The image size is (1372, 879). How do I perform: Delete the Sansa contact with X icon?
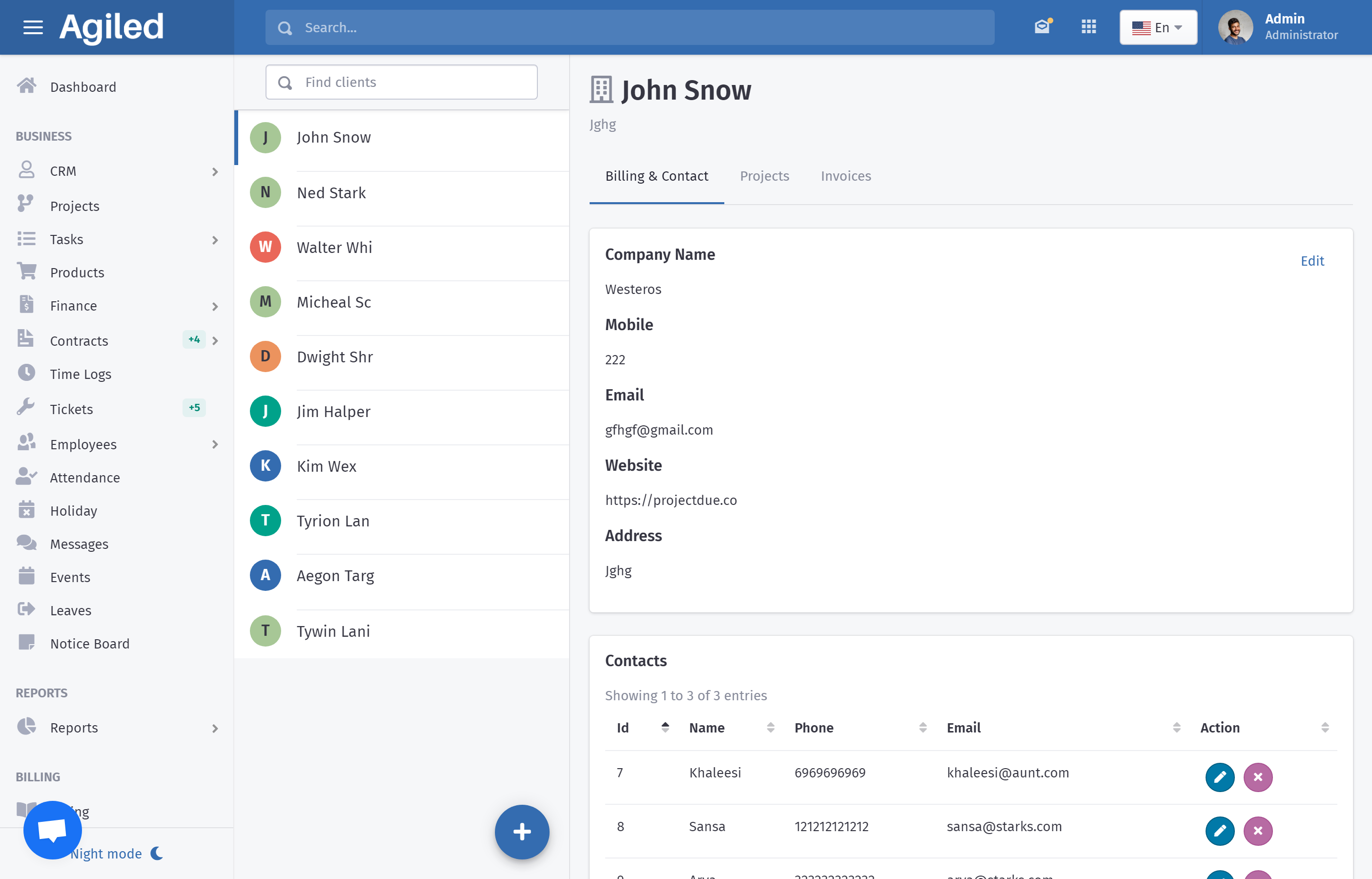click(x=1258, y=831)
